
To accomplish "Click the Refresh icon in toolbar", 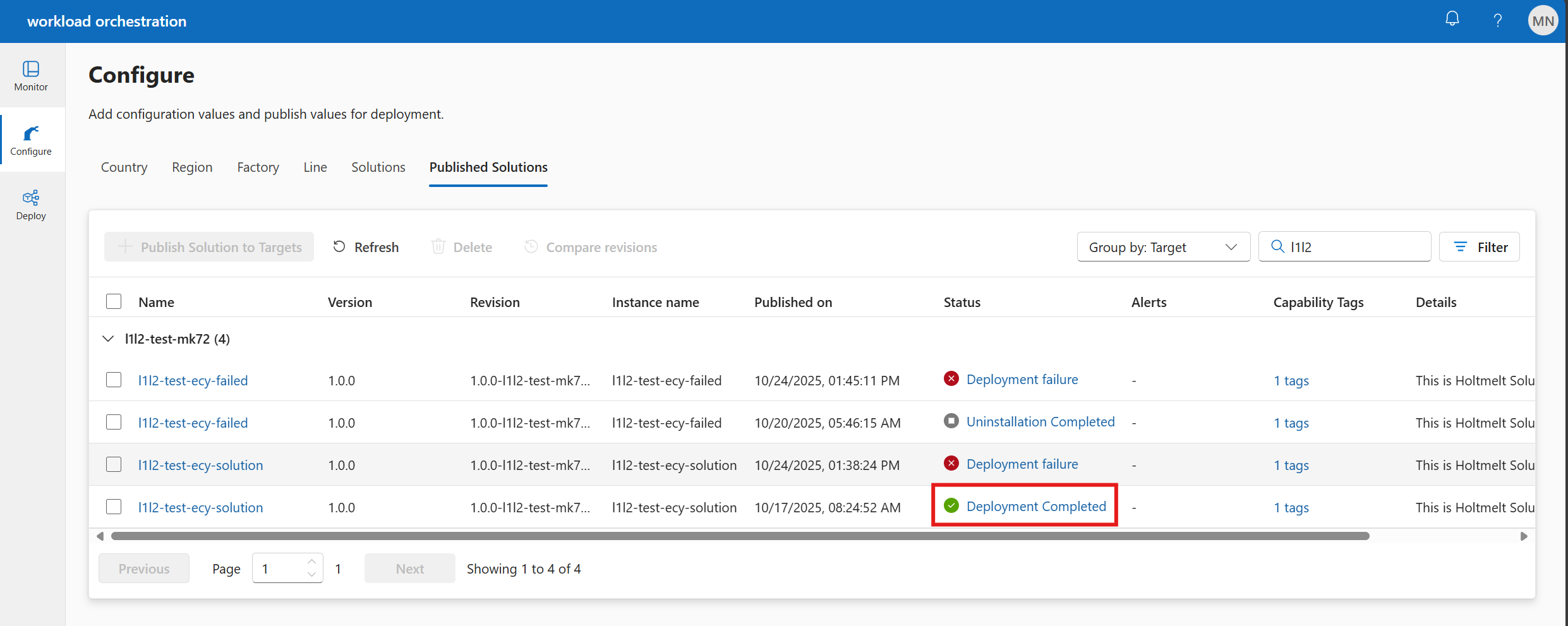I will [x=339, y=247].
